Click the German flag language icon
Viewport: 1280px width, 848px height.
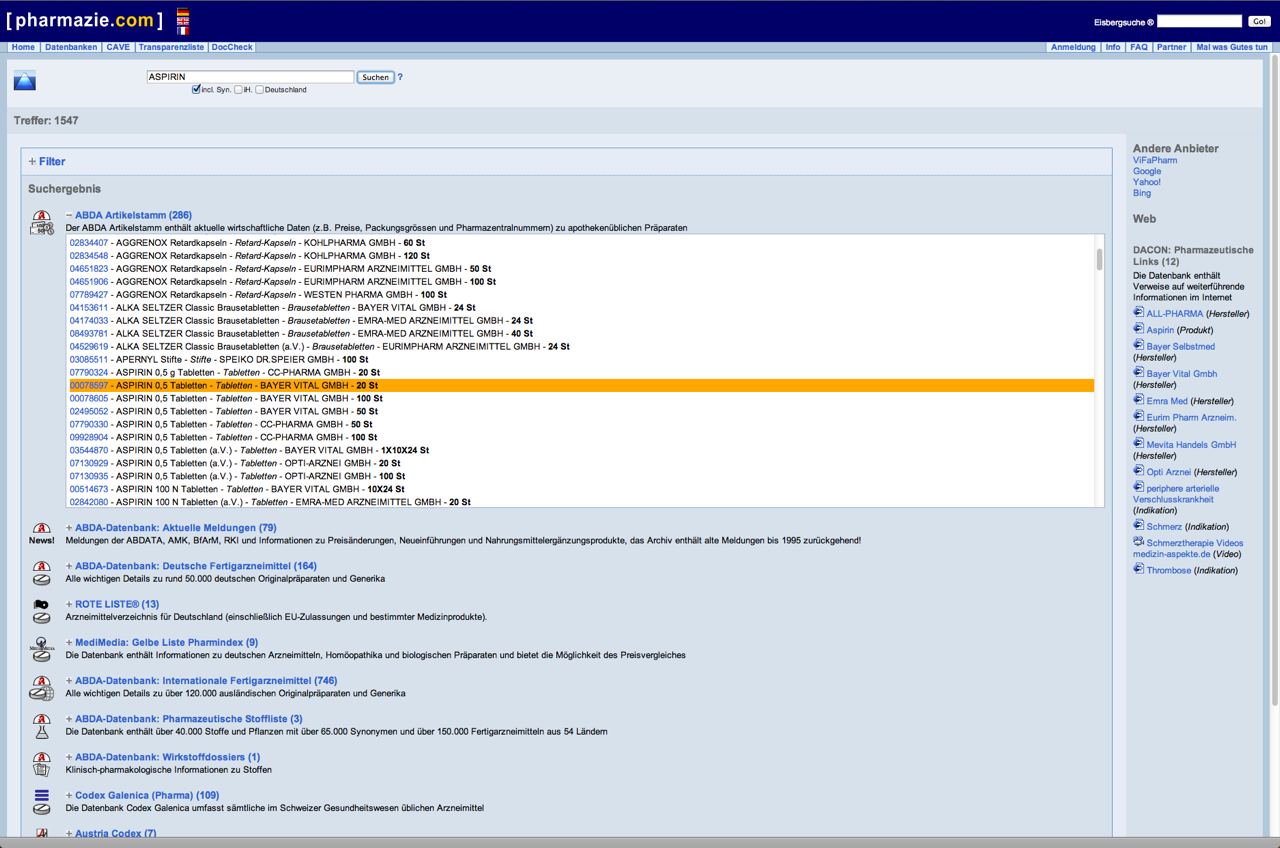[183, 13]
